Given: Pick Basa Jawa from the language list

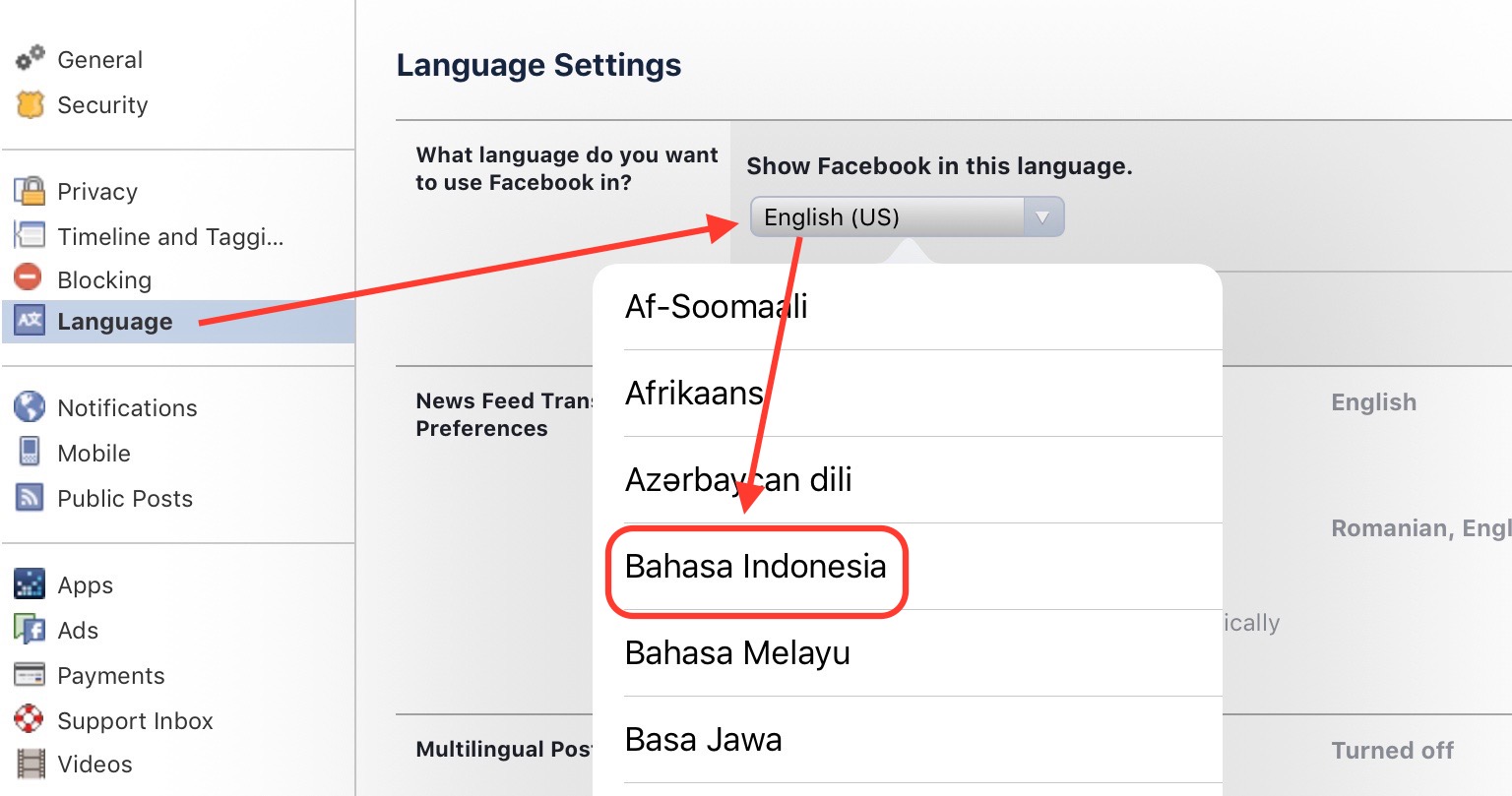Looking at the screenshot, I should pos(701,739).
